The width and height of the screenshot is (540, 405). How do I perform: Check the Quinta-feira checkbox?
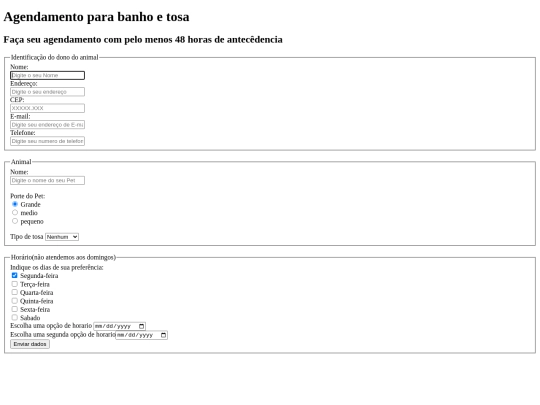[14, 301]
